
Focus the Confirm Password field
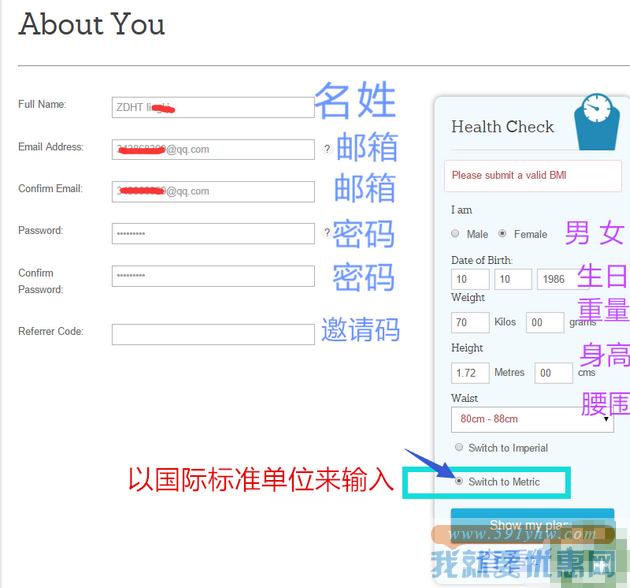click(x=213, y=276)
